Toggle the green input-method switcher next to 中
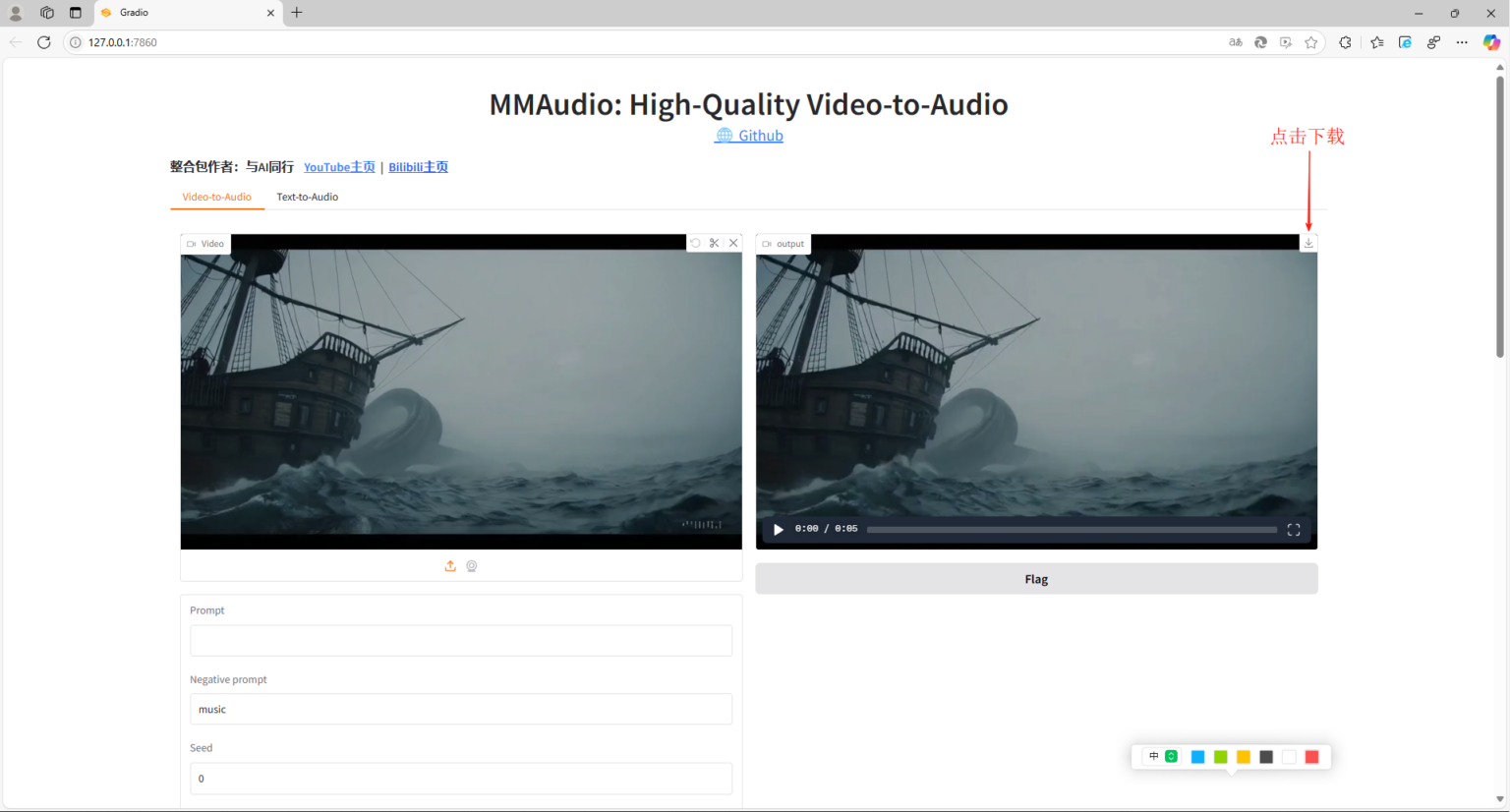Image resolution: width=1510 pixels, height=812 pixels. 1171,757
